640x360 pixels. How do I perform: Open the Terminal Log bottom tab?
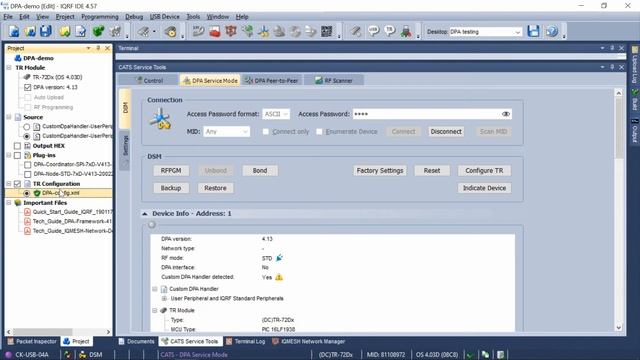pos(245,341)
